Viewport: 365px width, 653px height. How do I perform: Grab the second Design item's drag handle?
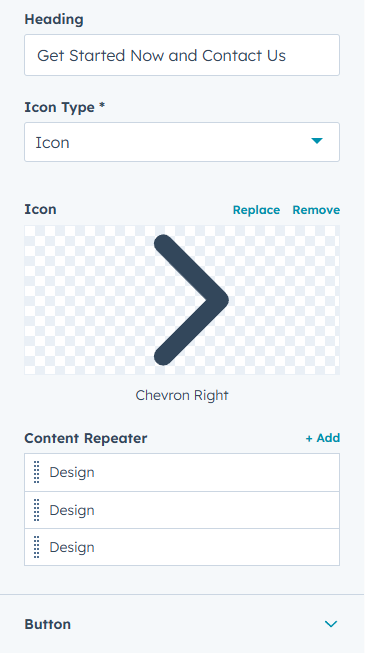pos(37,510)
